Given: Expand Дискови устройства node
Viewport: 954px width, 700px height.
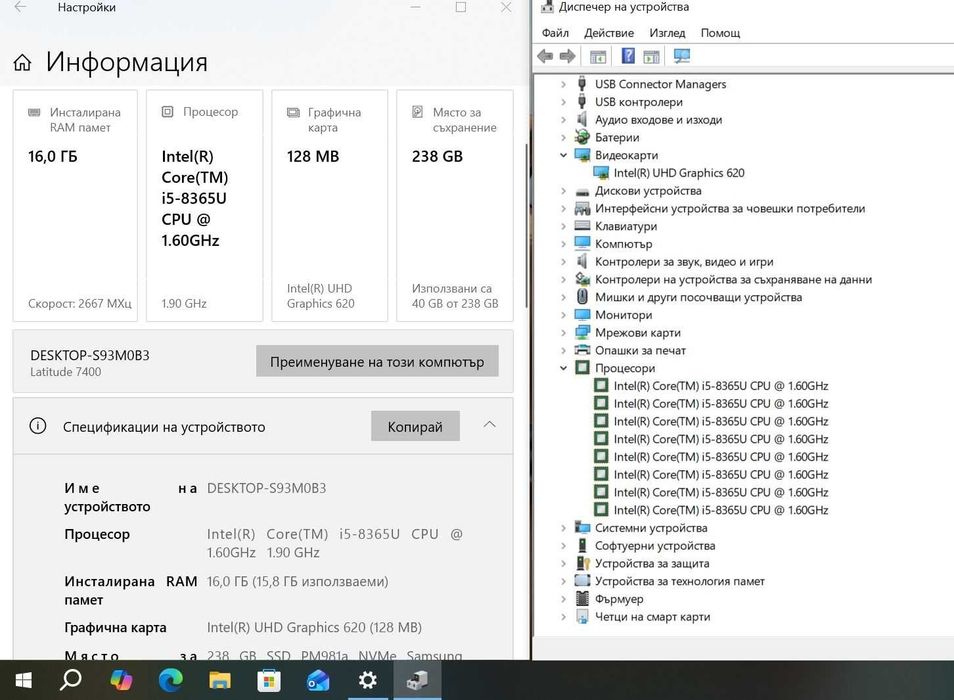Looking at the screenshot, I should (563, 191).
